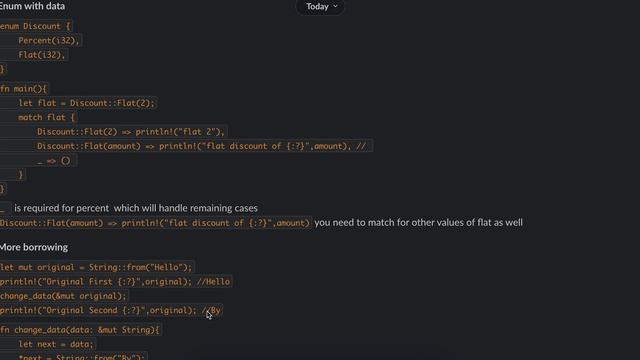Click 'Original Second' println line

tap(110, 310)
